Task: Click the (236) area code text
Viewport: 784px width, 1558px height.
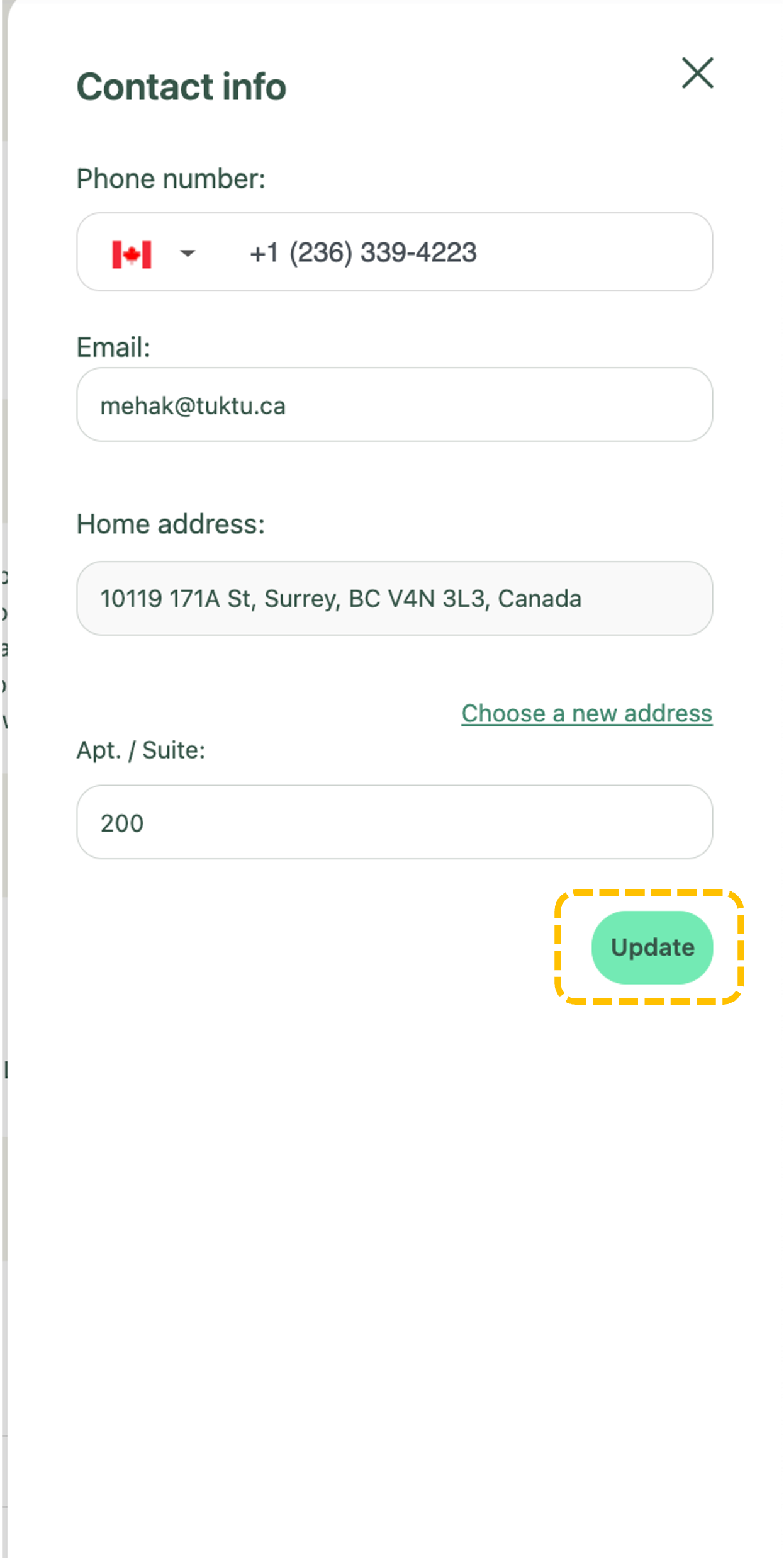Action: point(321,253)
